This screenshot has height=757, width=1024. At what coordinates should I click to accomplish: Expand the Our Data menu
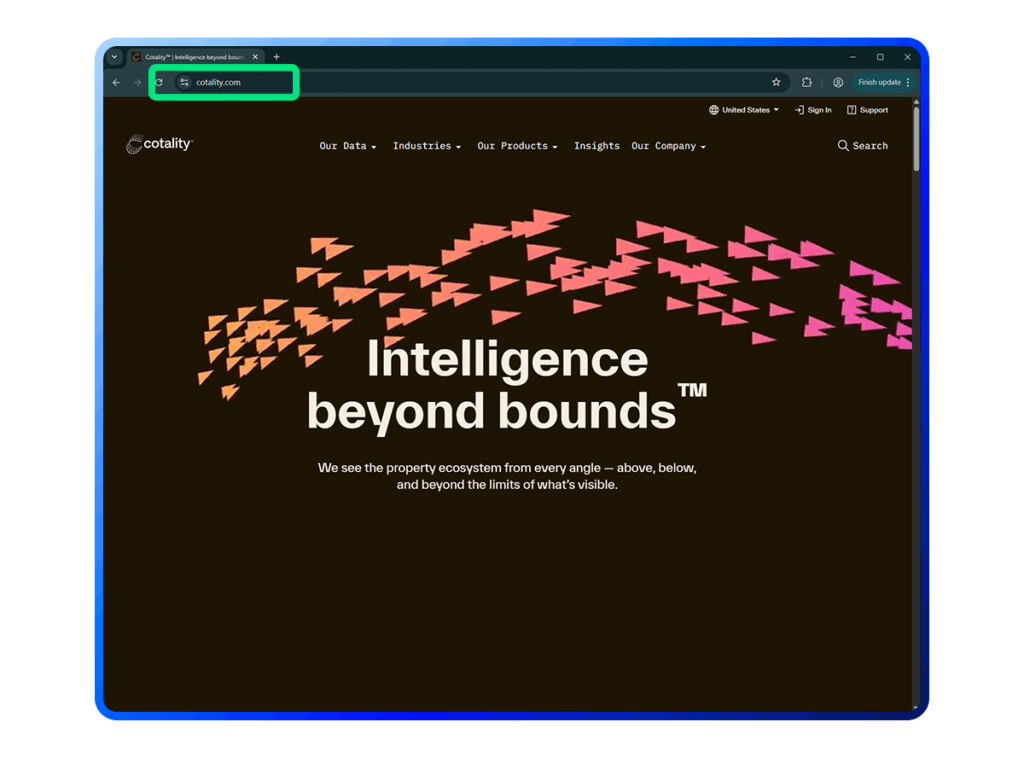point(347,146)
